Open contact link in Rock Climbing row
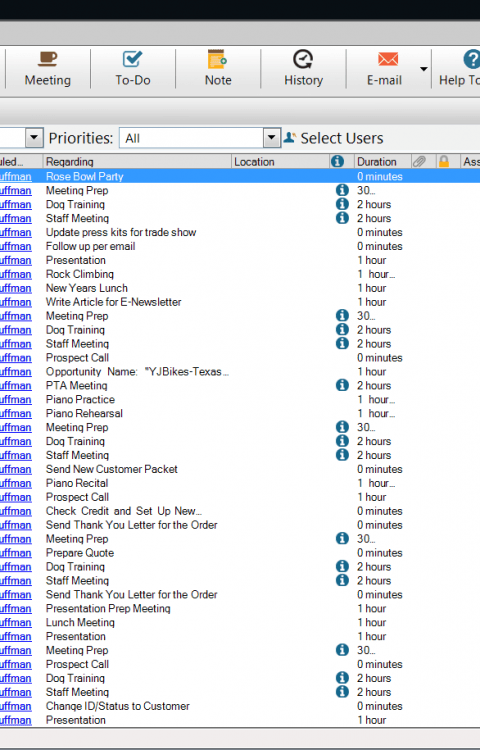The width and height of the screenshot is (480, 750). click(15, 274)
